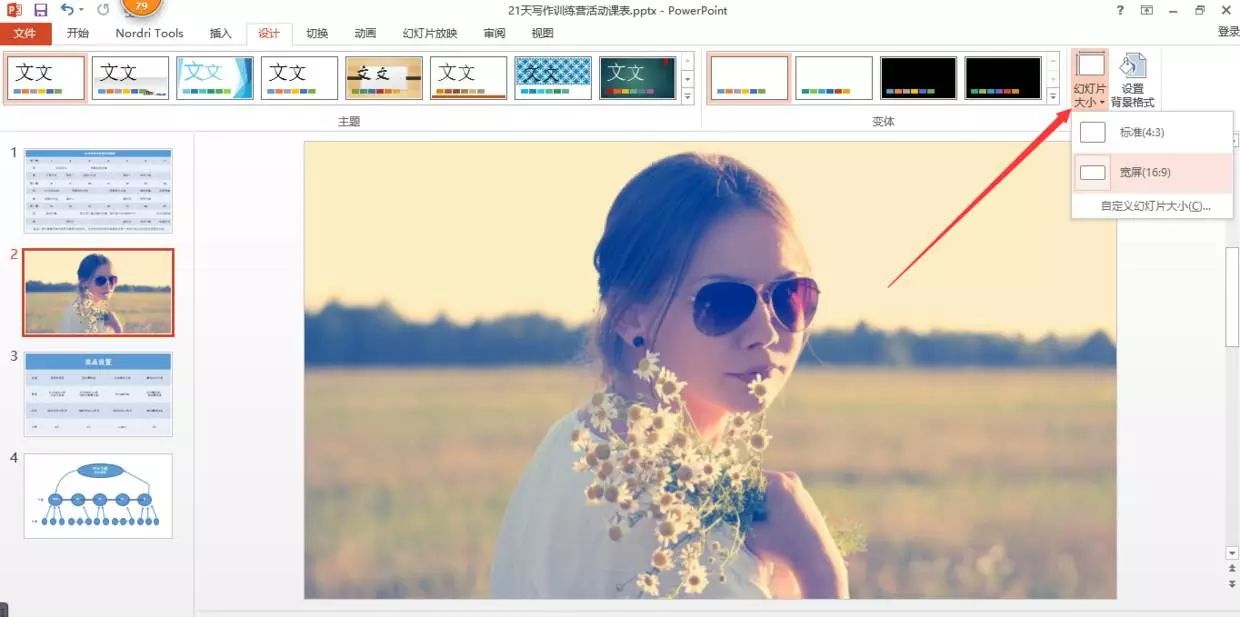Click the Redo icon in title bar
This screenshot has height=617, width=1240.
click(103, 10)
